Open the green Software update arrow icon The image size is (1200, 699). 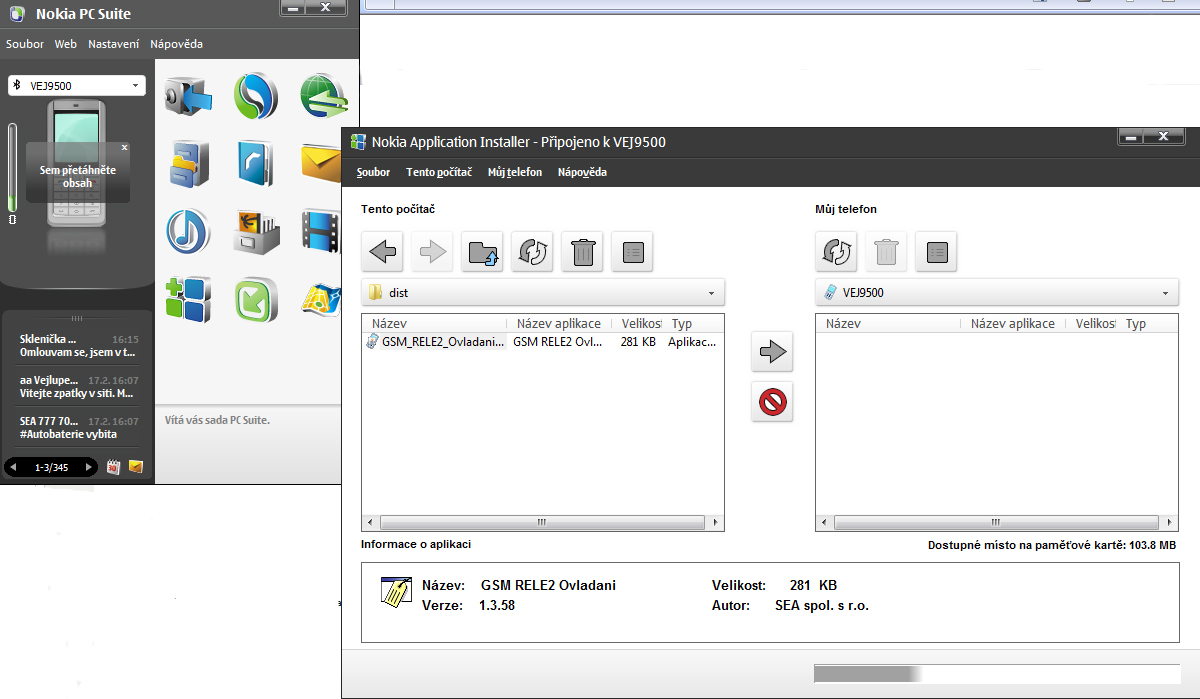(x=256, y=299)
